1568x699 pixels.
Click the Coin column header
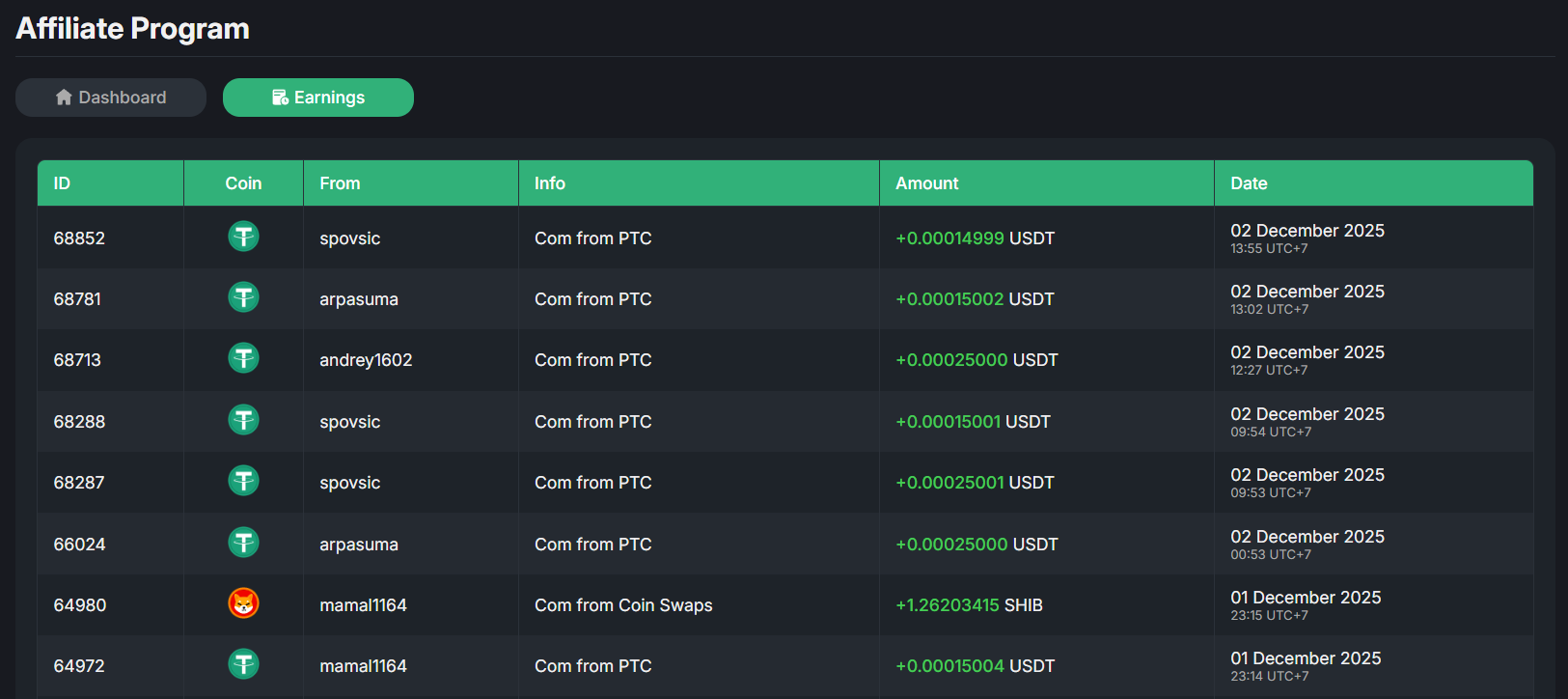pyautogui.click(x=243, y=183)
